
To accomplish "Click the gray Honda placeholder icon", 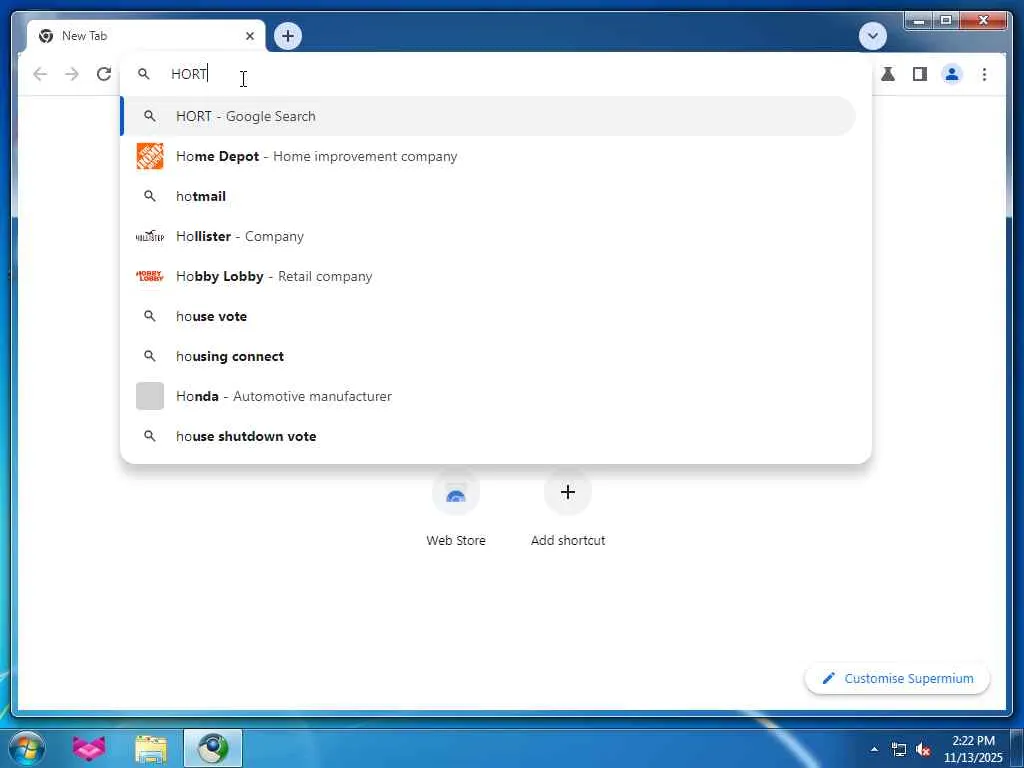I will click(x=150, y=396).
